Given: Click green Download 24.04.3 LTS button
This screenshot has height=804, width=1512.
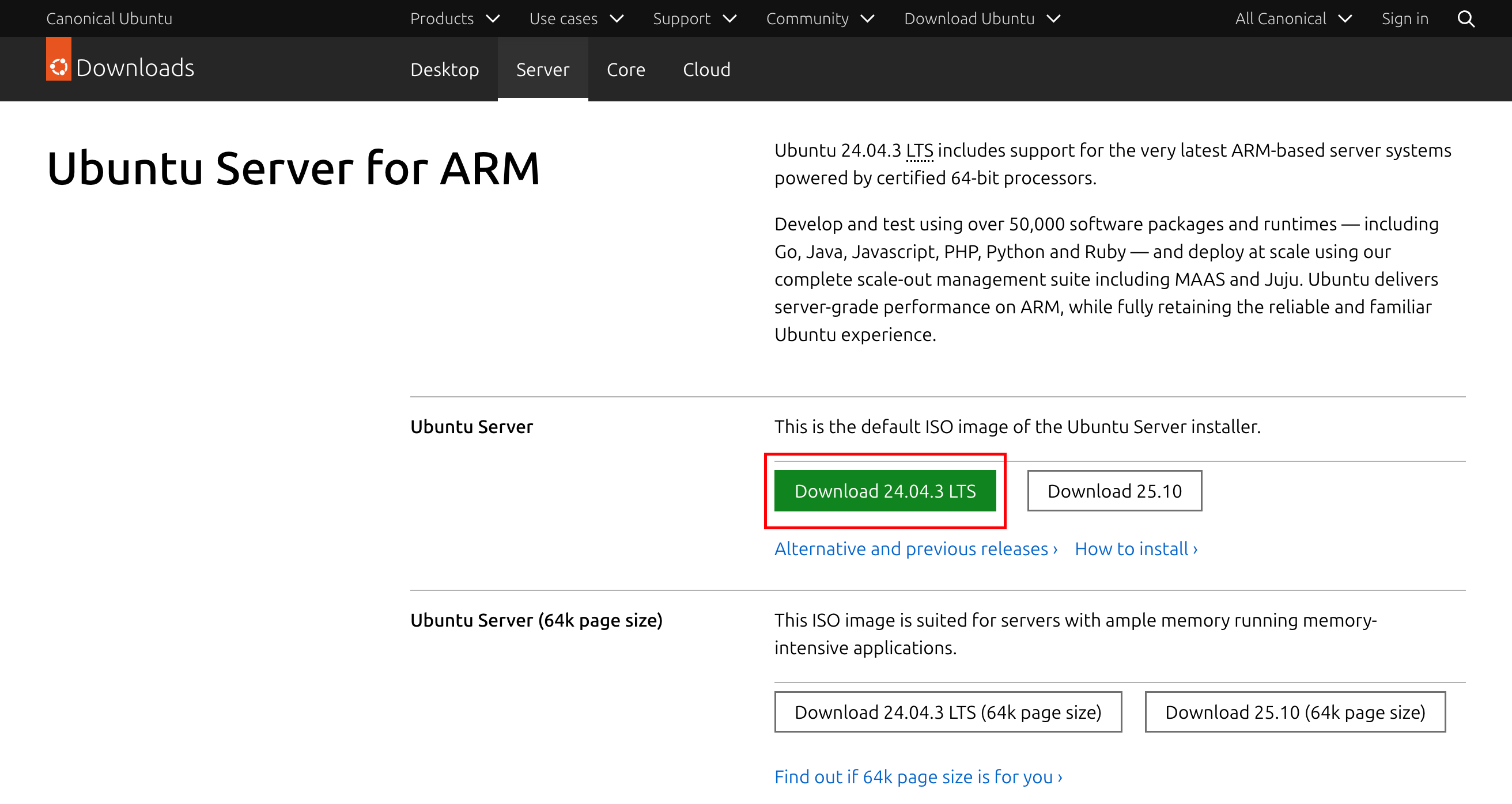Looking at the screenshot, I should (x=884, y=491).
